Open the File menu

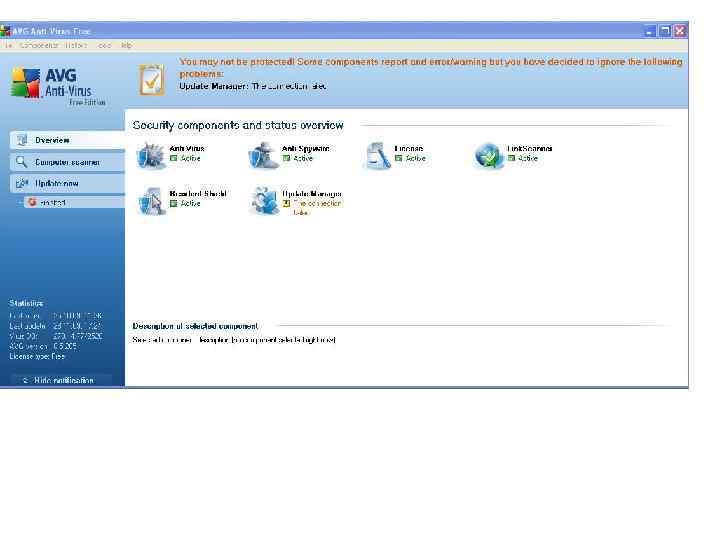point(8,45)
